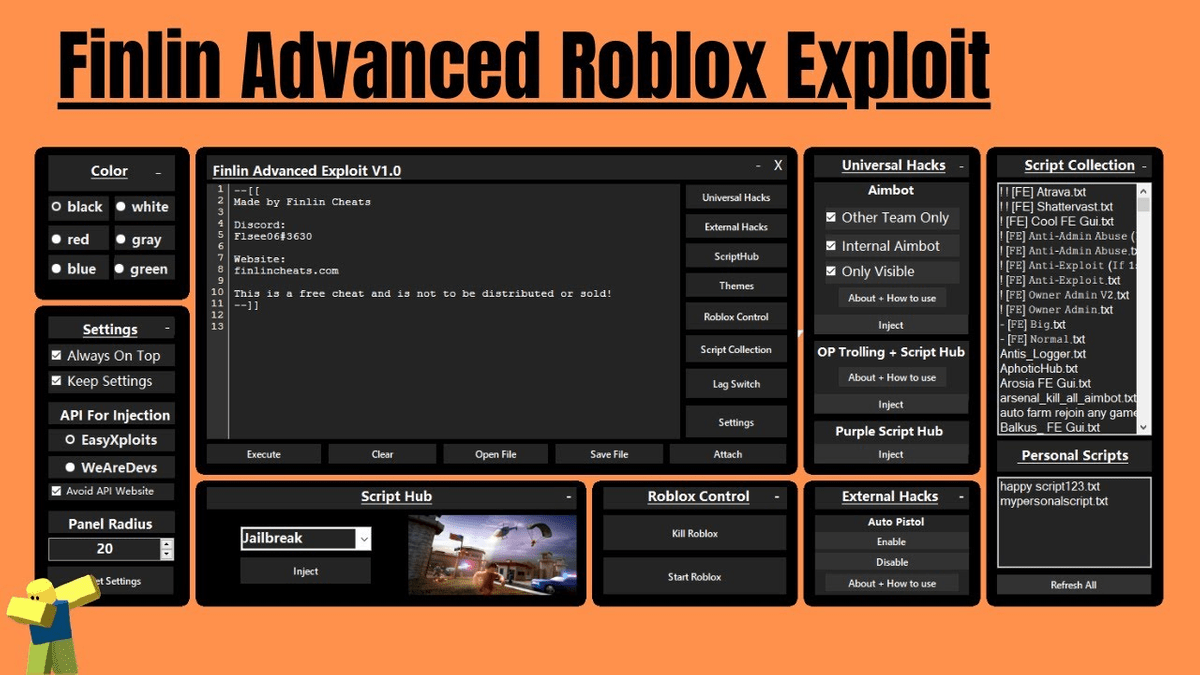The width and height of the screenshot is (1200, 675).
Task: Click Inject in the Script Hub panel
Action: pyautogui.click(x=305, y=571)
